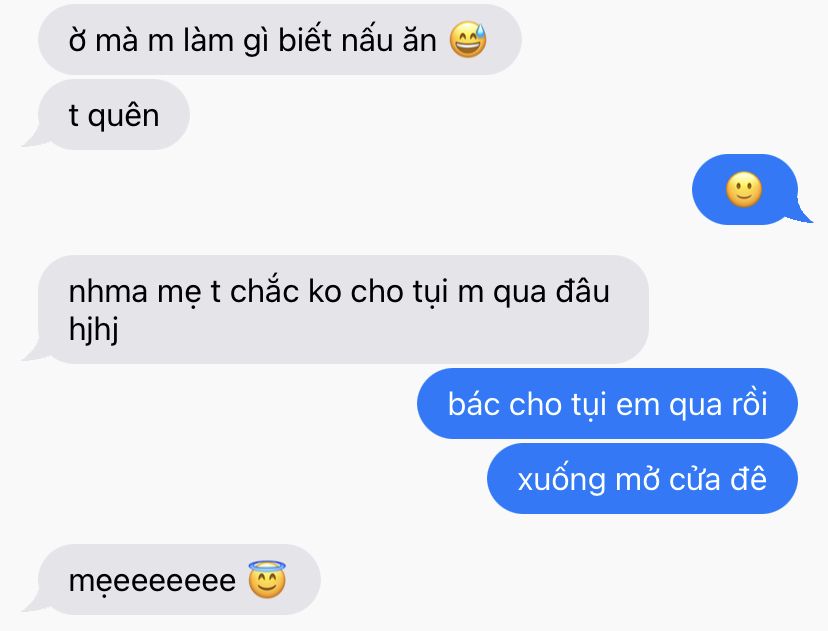Image resolution: width=828 pixels, height=631 pixels.
Task: Tap the "bác cho tụi em qua rồi" message
Action: click(607, 403)
